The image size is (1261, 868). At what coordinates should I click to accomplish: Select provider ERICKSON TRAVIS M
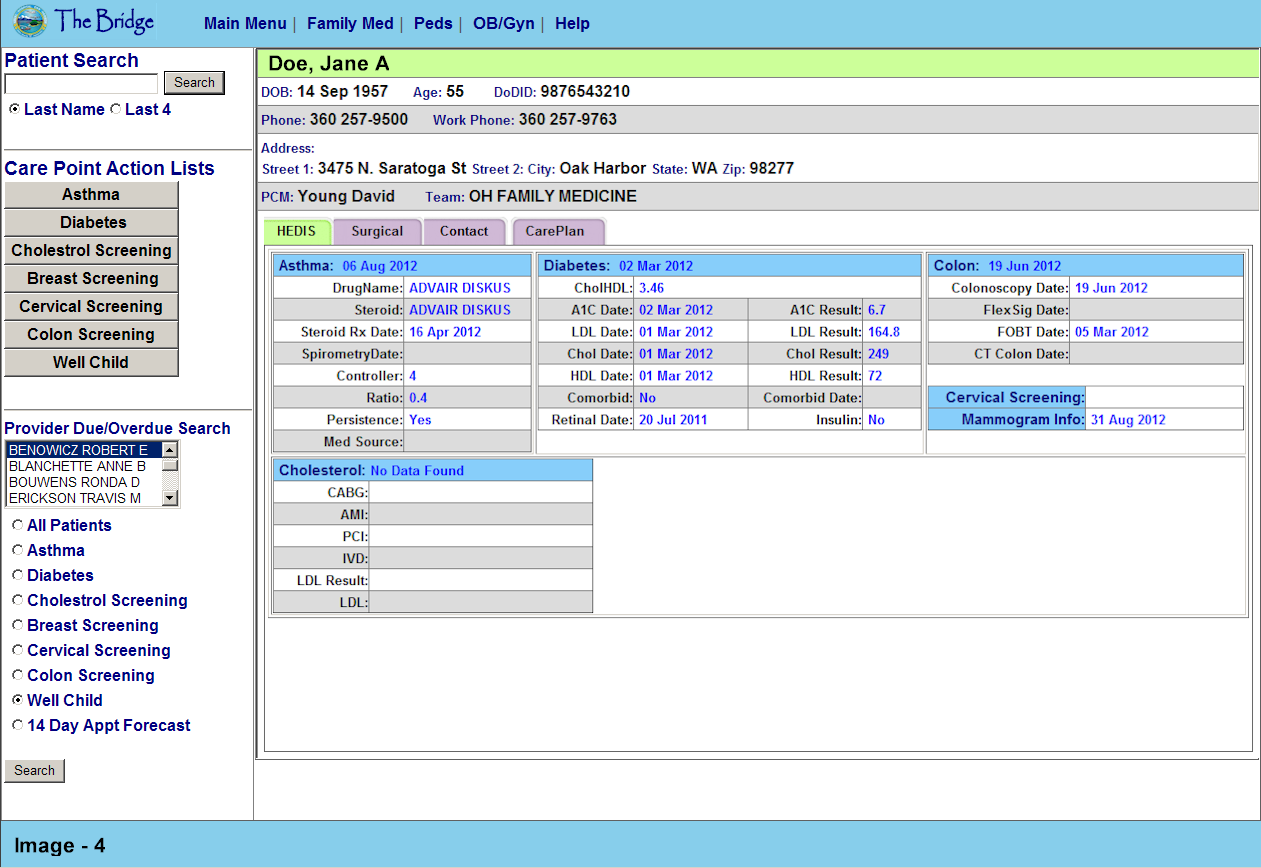point(84,498)
